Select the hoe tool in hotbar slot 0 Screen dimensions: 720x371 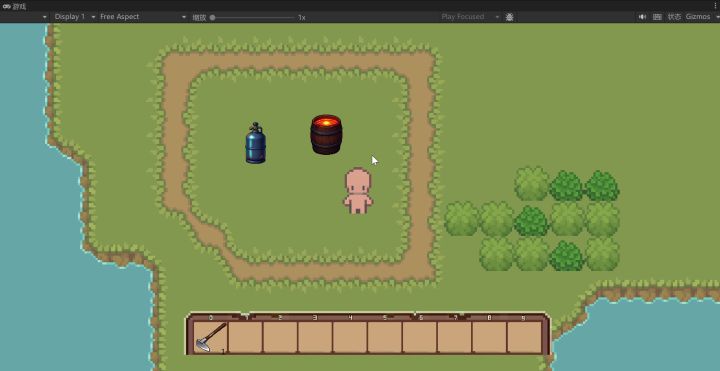point(210,337)
